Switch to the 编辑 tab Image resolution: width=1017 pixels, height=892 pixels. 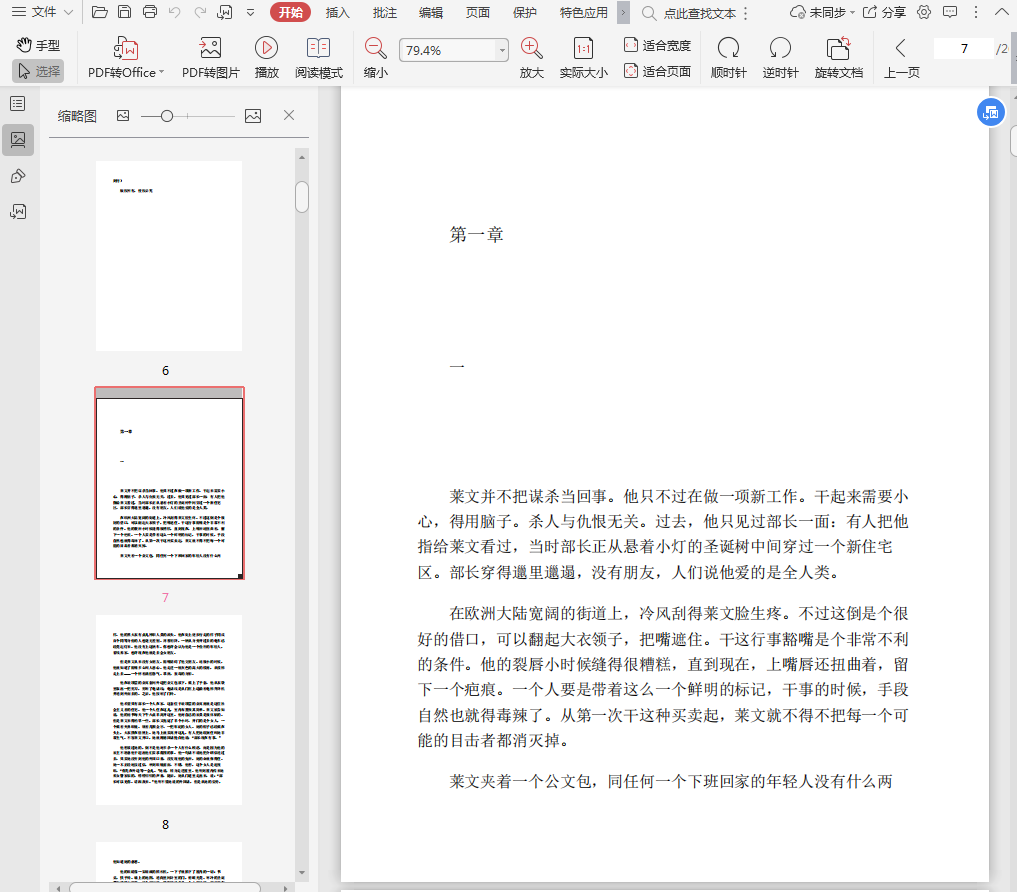(431, 12)
